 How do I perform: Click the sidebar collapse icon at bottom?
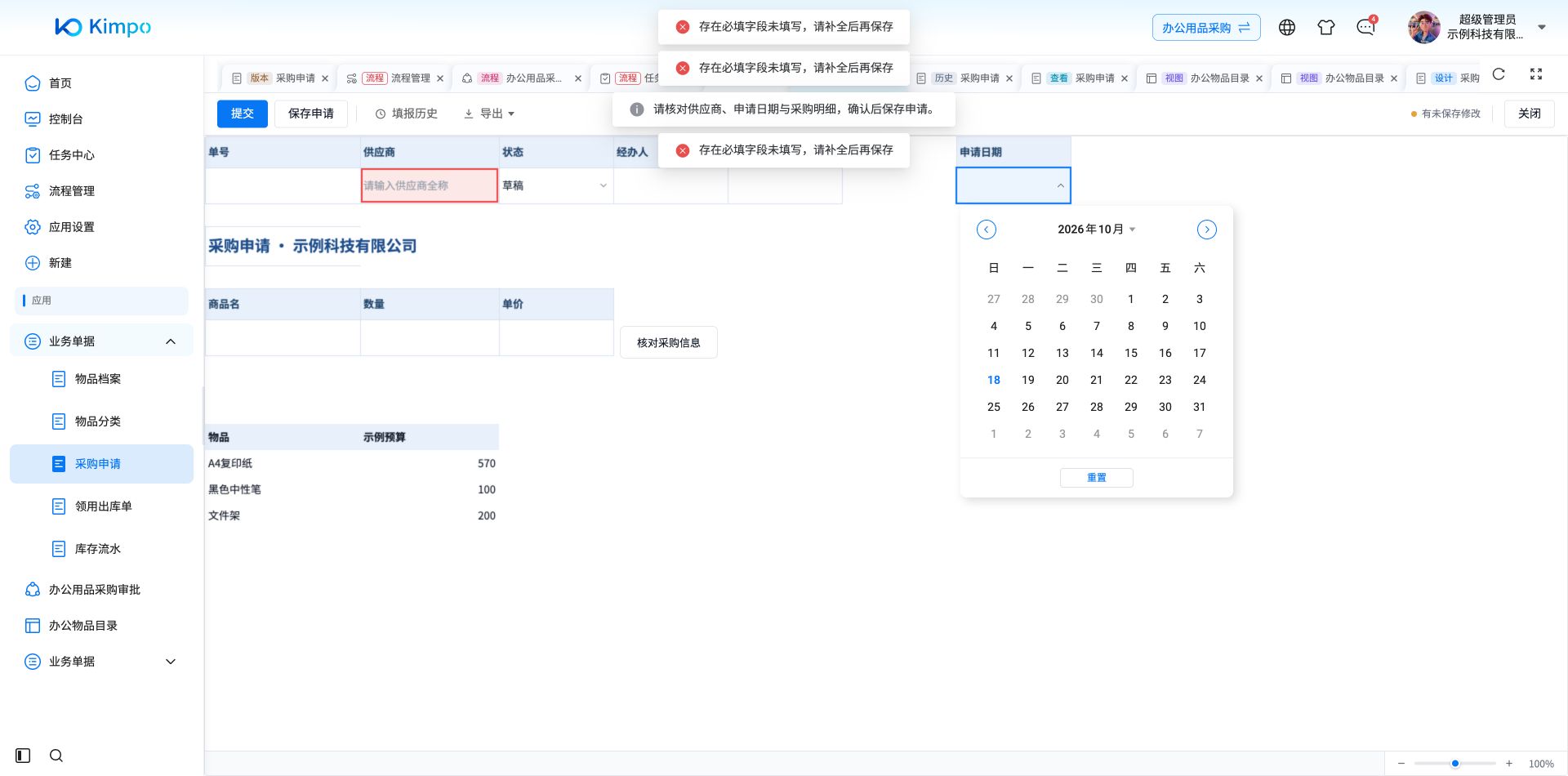click(23, 756)
